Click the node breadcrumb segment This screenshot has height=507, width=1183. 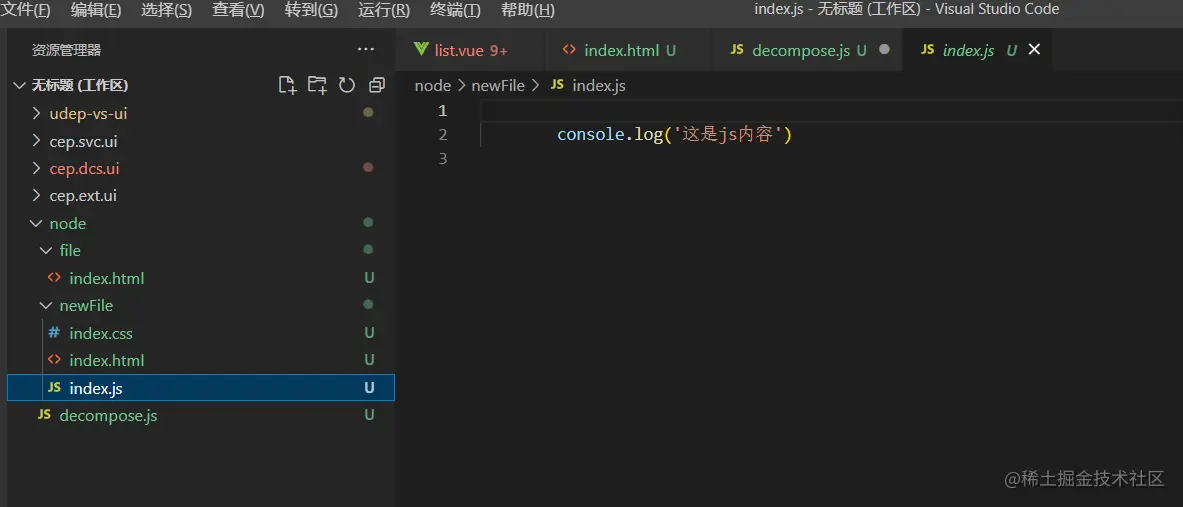coord(432,86)
